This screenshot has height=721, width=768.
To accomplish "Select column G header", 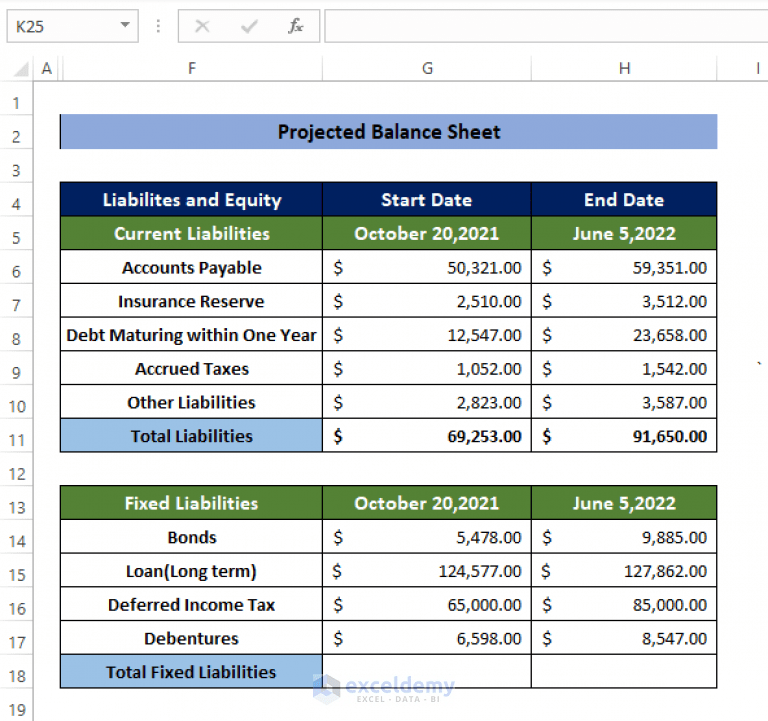I will 427,69.
